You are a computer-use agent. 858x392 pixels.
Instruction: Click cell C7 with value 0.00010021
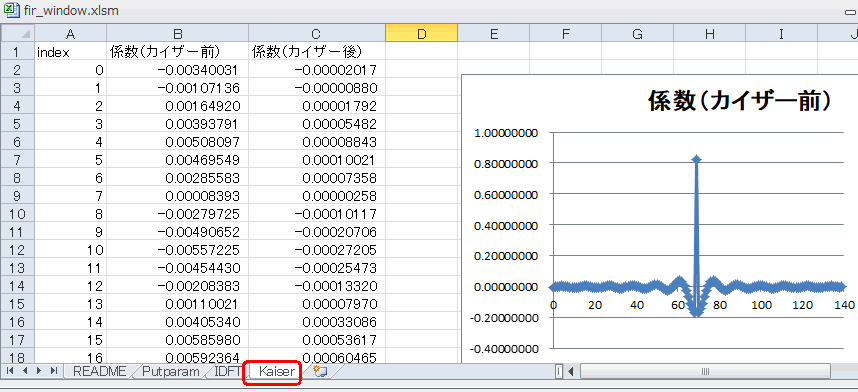pos(317,160)
